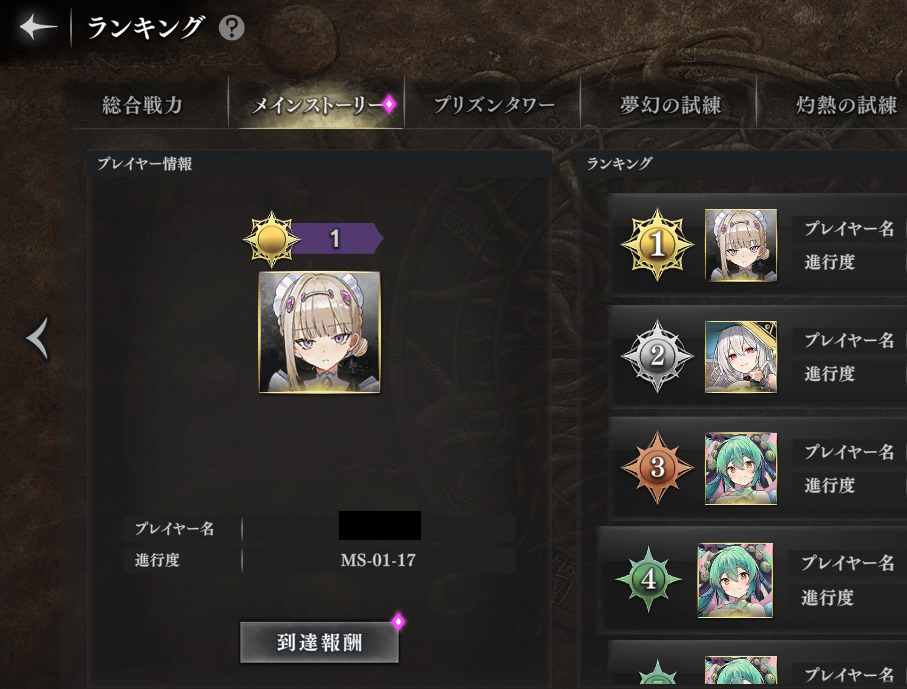This screenshot has width=907, height=689.
Task: Select rank 1 player's maid avatar
Action: click(x=740, y=245)
